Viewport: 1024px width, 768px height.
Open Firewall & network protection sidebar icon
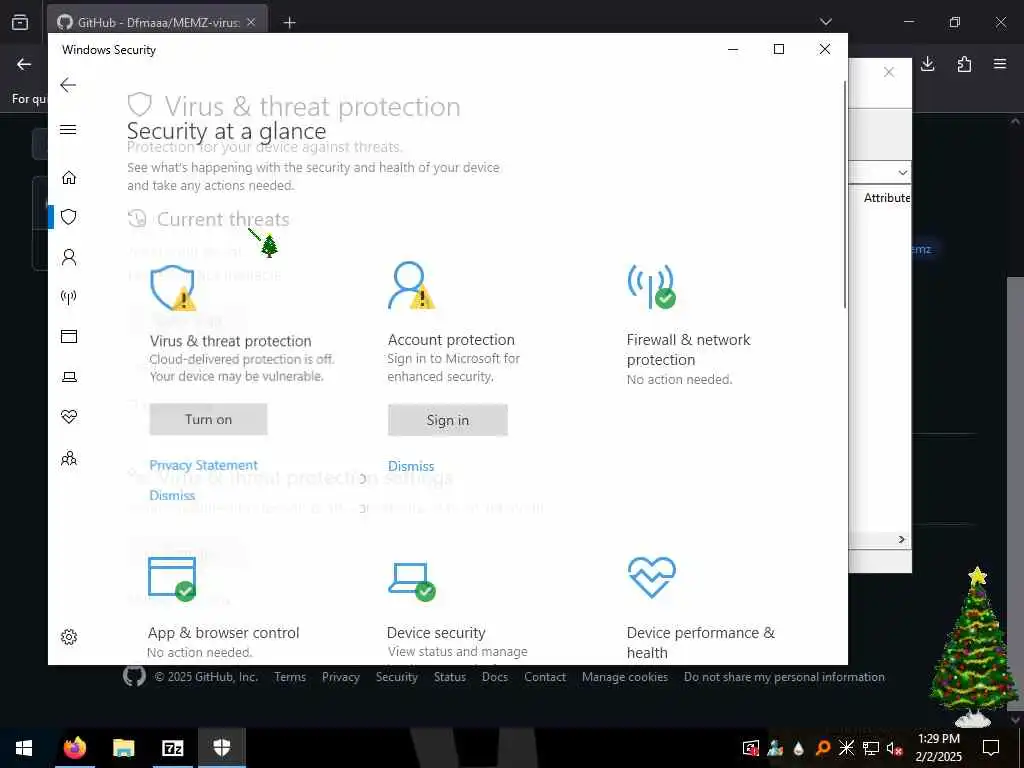coord(69,297)
